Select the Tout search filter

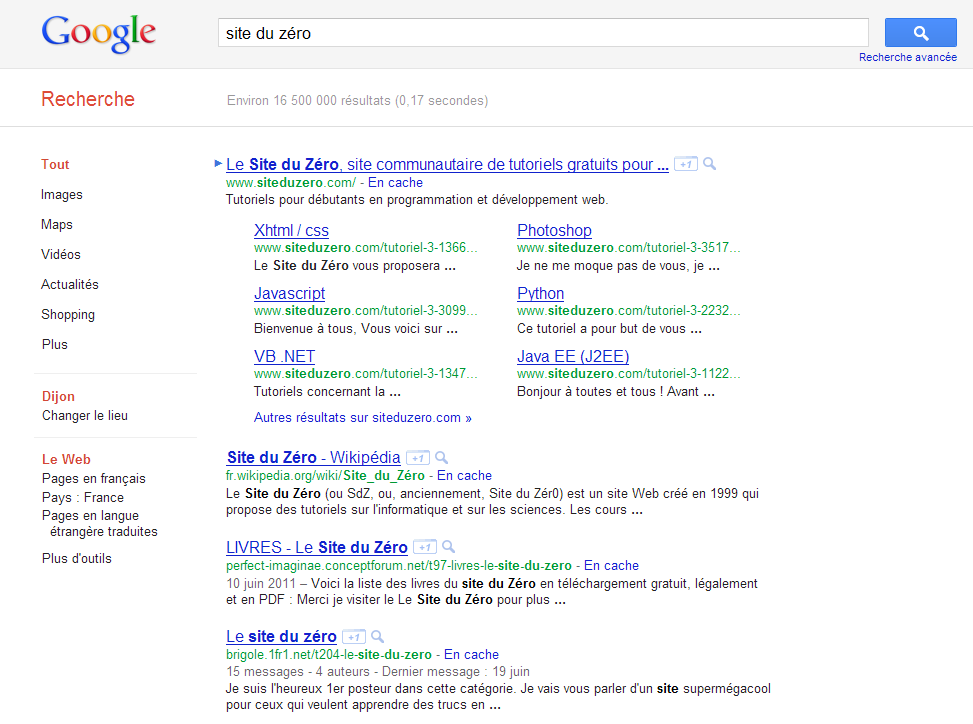tap(55, 164)
